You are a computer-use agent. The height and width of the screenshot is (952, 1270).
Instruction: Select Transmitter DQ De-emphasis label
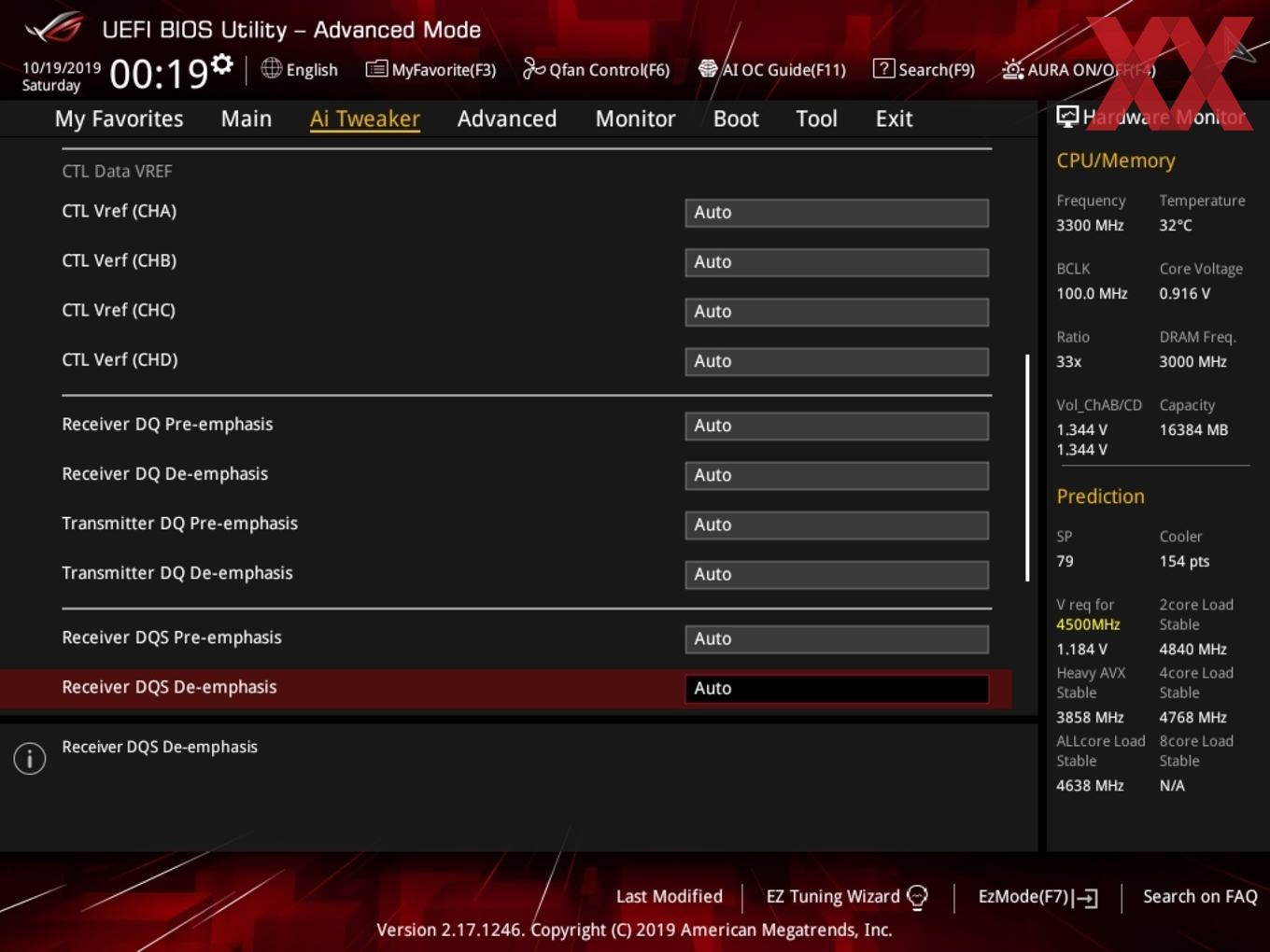pos(177,573)
